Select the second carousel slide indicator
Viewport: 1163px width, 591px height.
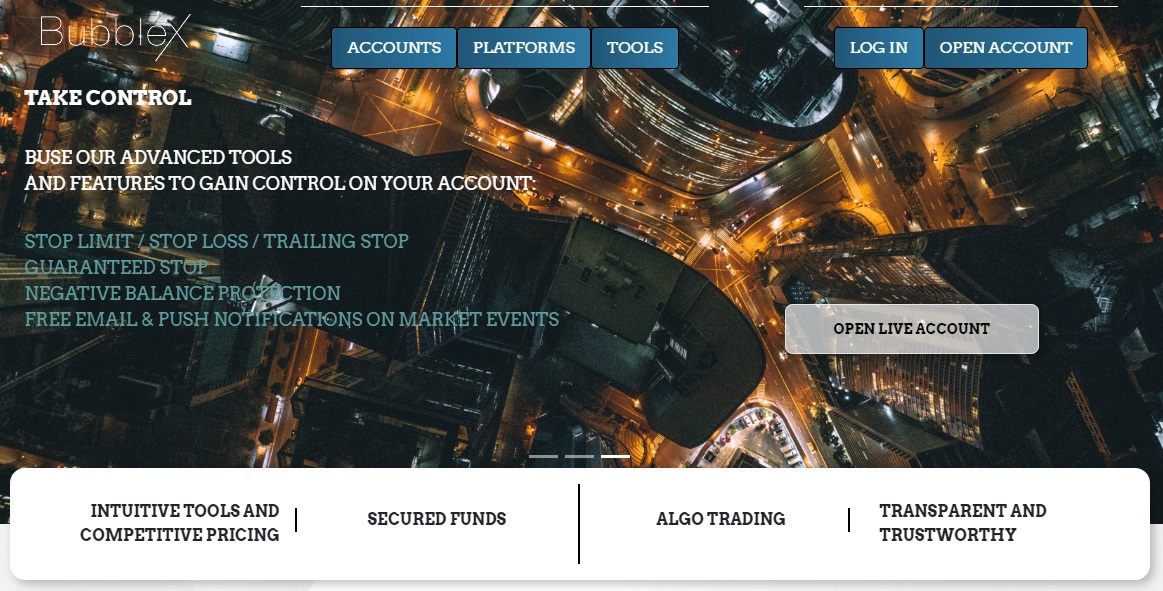point(579,456)
